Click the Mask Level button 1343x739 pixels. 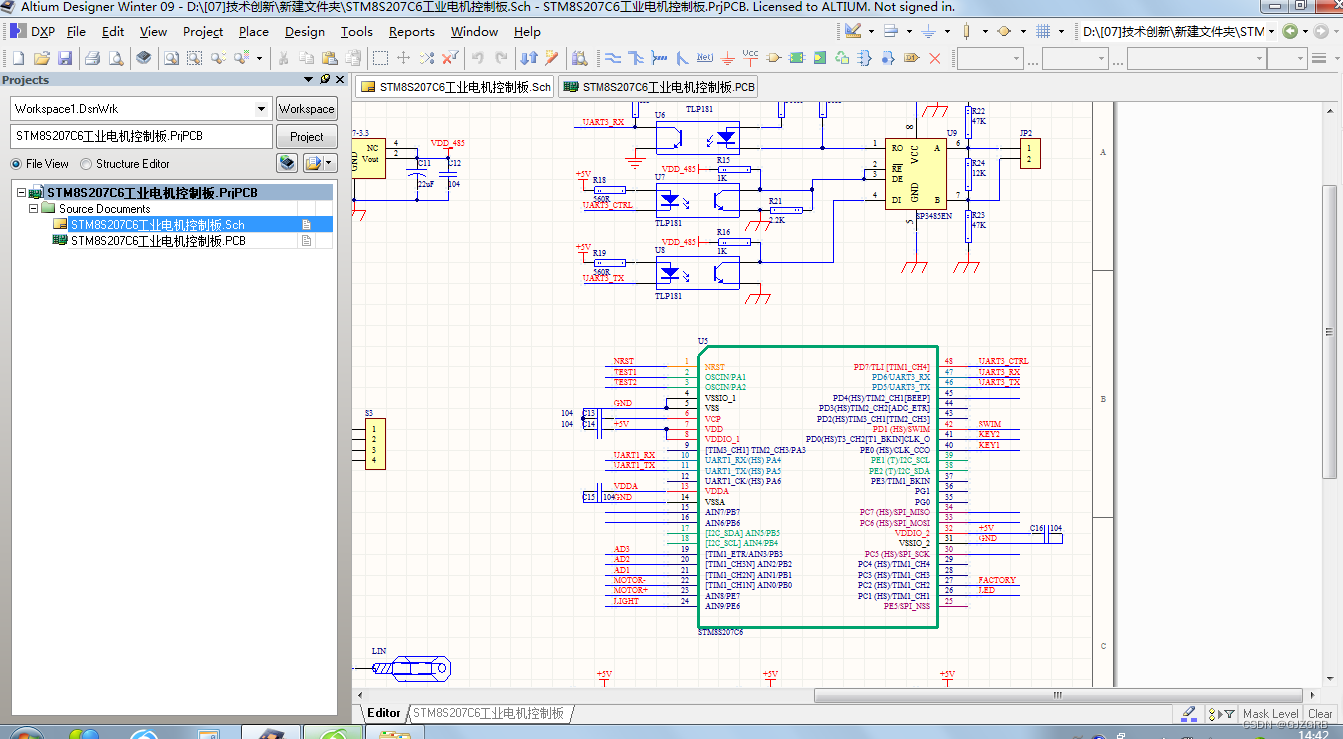(x=1270, y=714)
